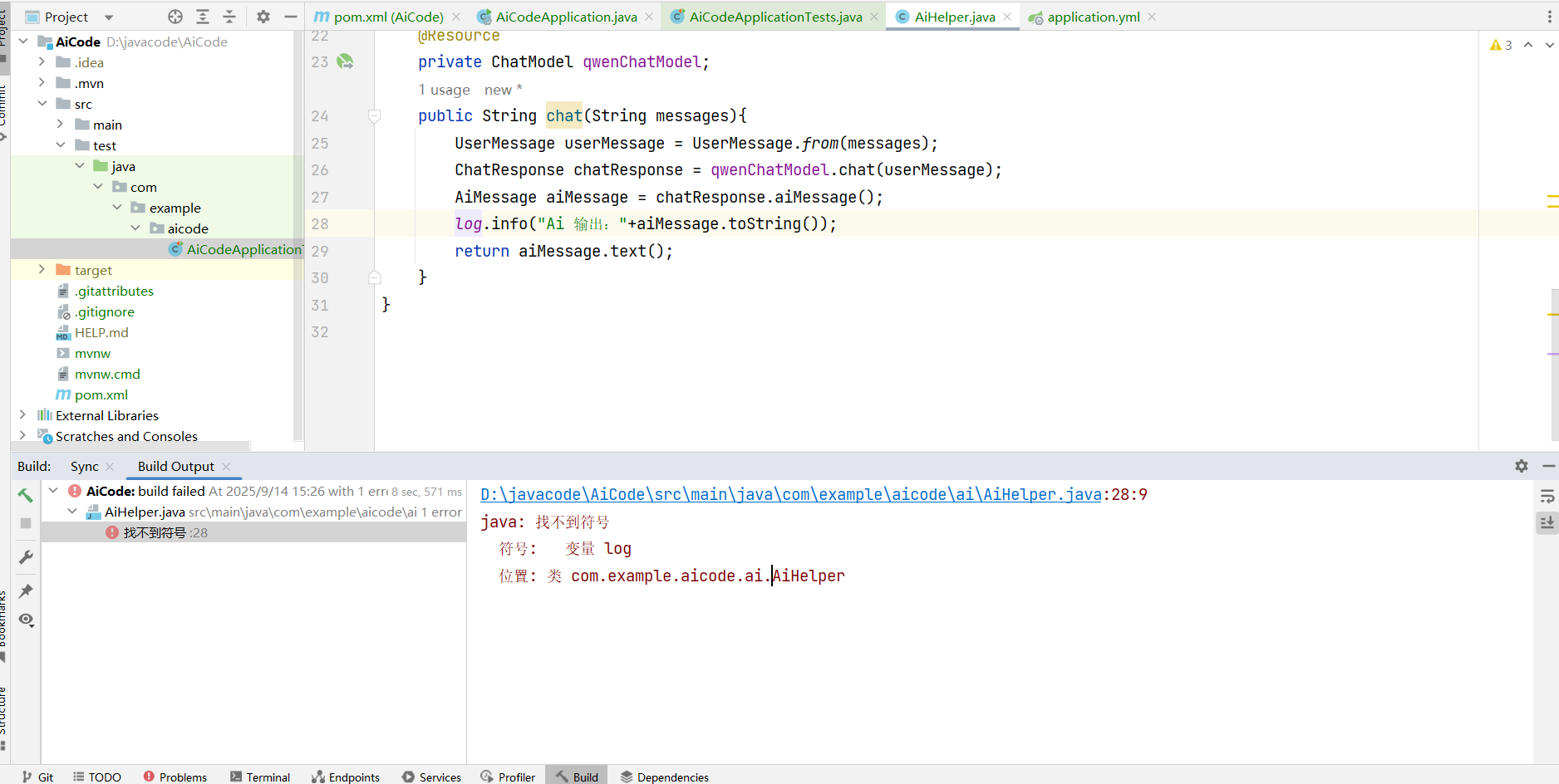Select the 找不到符号 error entry
The image size is (1559, 784).
click(x=157, y=532)
